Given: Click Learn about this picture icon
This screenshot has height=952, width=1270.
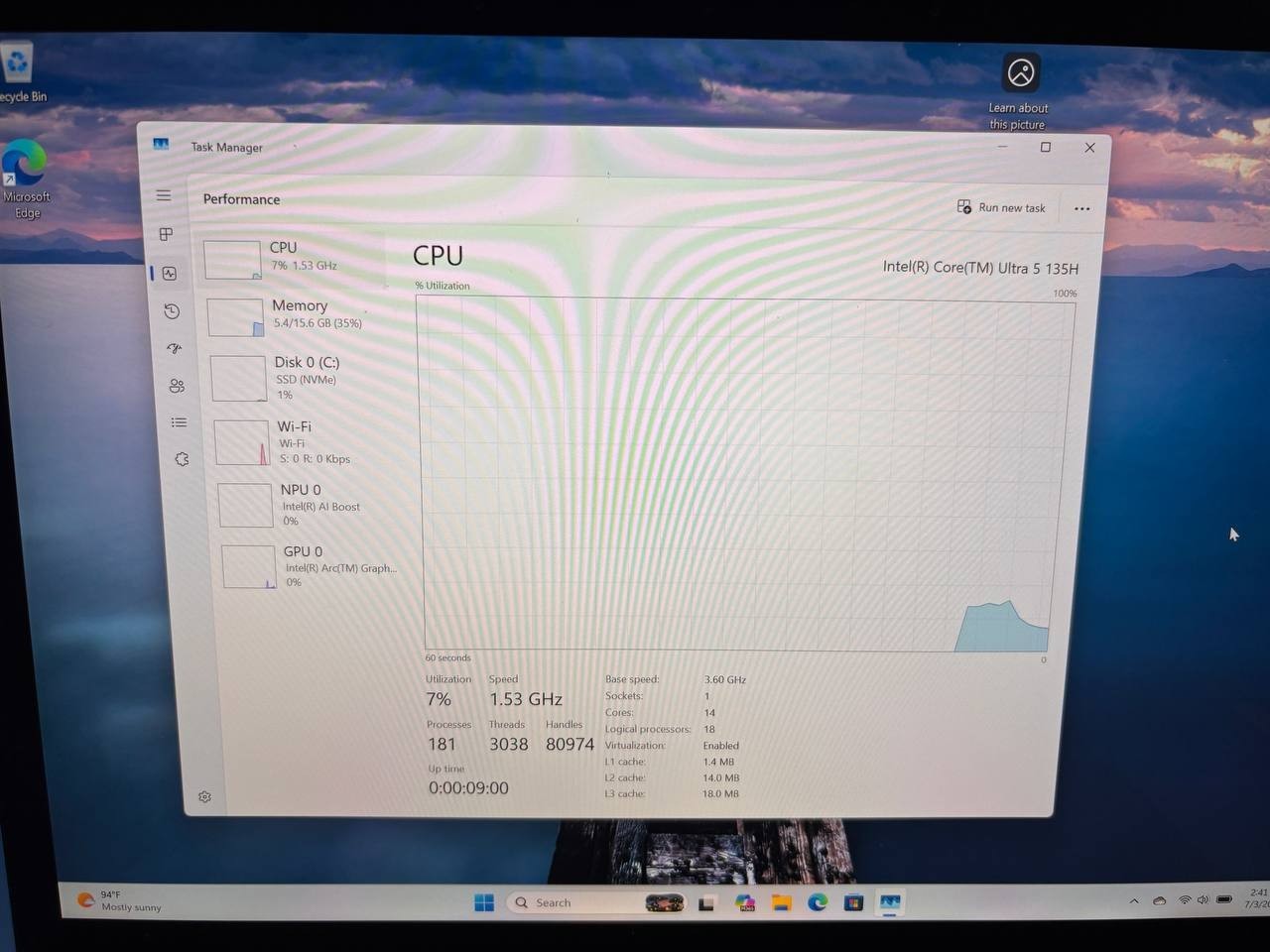Looking at the screenshot, I should click(x=1020, y=91).
